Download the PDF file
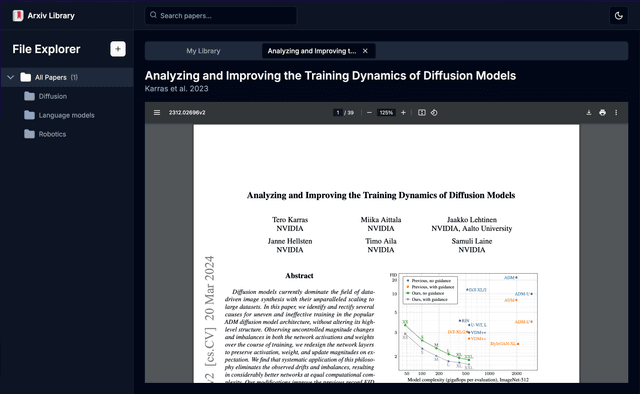The image size is (640, 394). click(589, 113)
